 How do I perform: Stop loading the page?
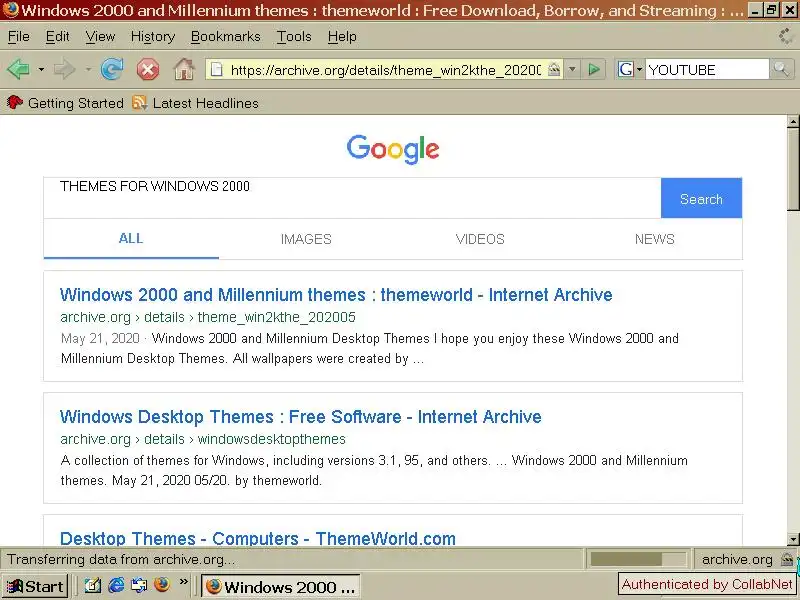coord(147,69)
